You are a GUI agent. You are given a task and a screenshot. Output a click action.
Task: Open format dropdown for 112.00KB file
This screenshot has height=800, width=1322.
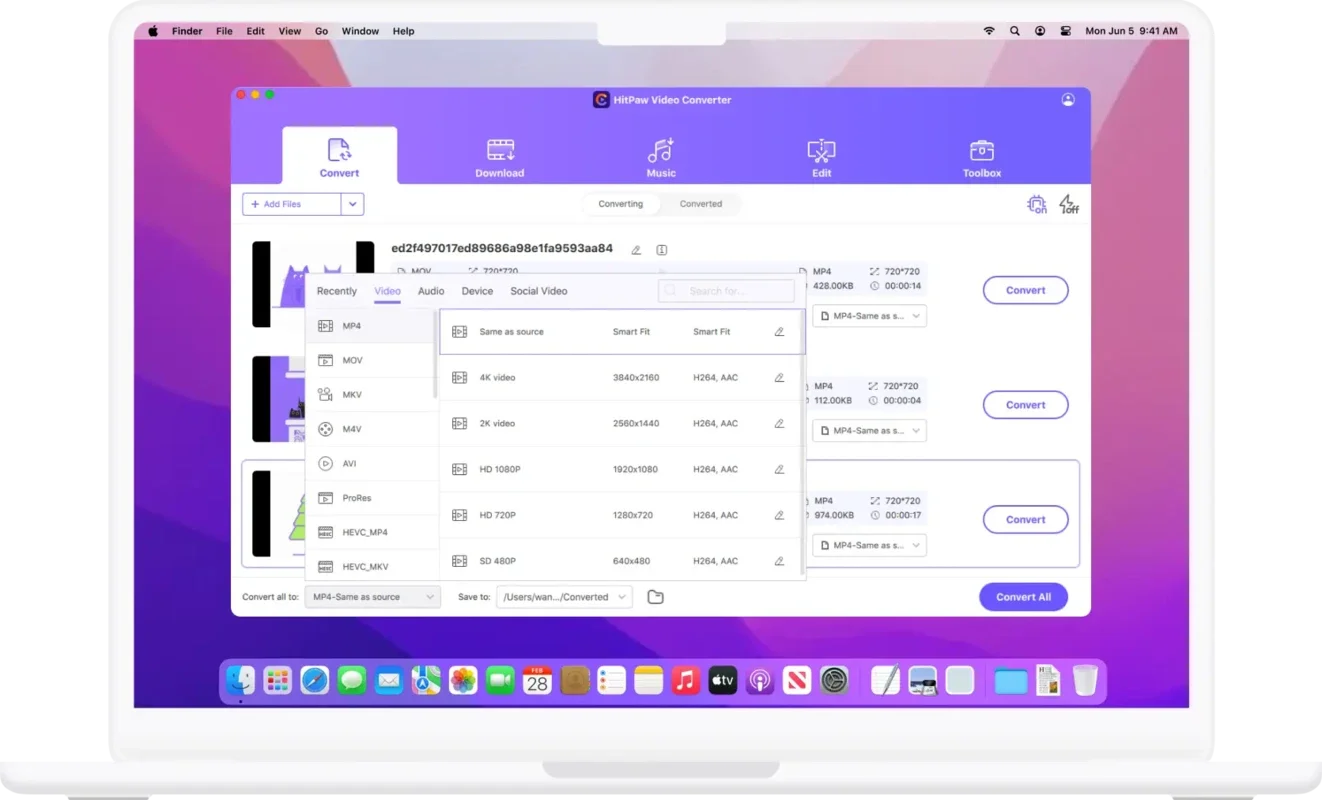coord(869,431)
